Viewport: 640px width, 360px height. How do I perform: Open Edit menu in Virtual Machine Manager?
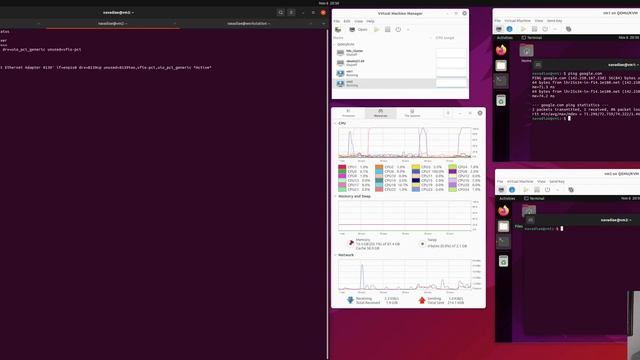tap(347, 21)
